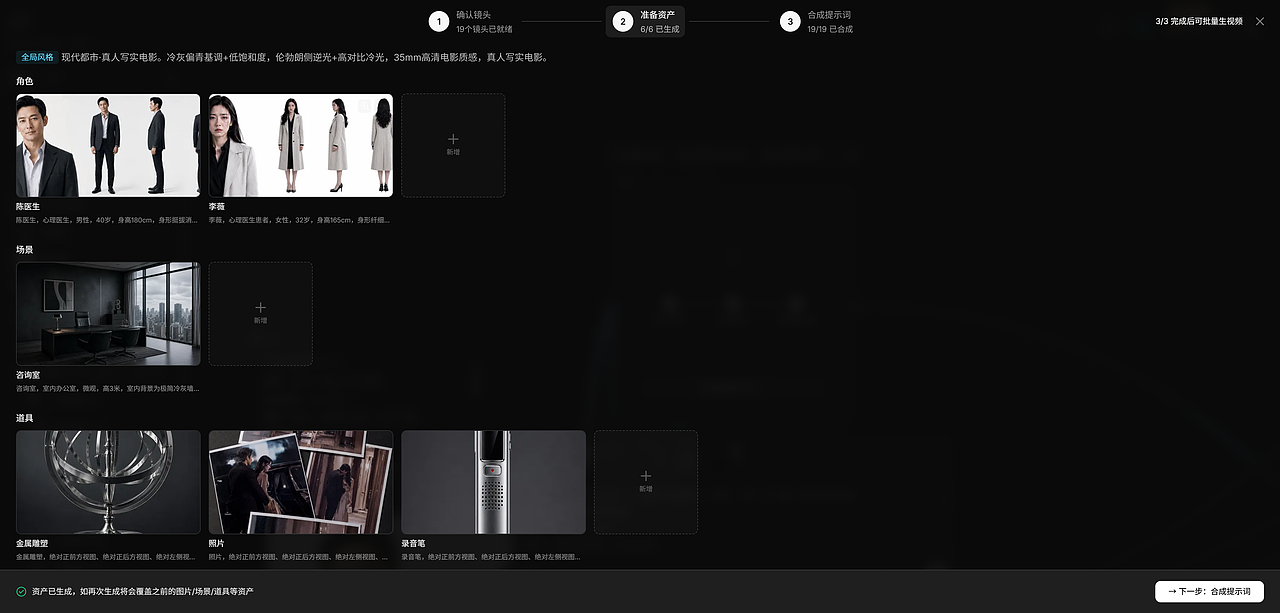This screenshot has height=613, width=1280.
Task: Open the 咨询室 scene image
Action: tap(108, 314)
